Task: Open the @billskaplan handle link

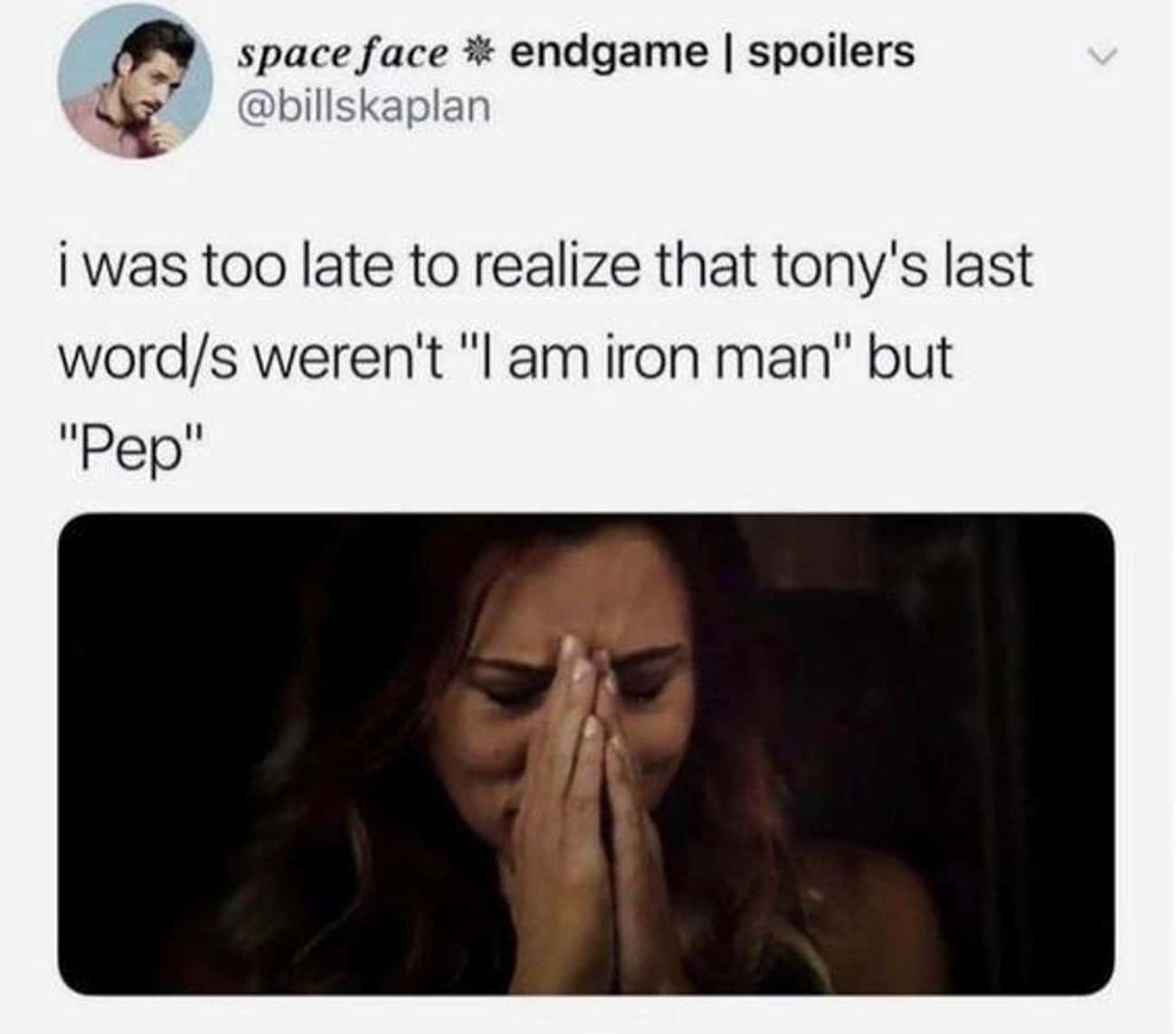Action: [x=363, y=108]
